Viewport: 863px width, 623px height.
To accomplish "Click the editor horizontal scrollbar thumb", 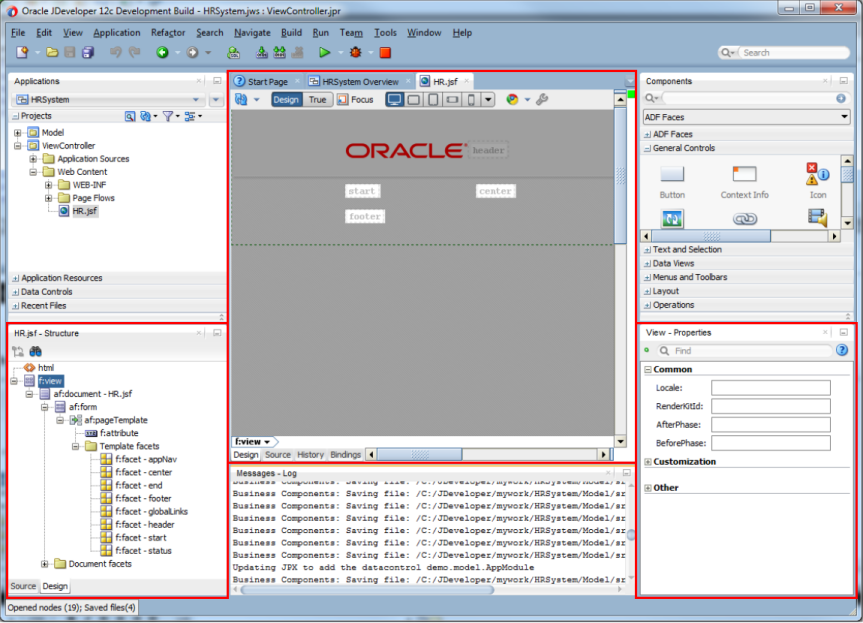I will (x=419, y=455).
